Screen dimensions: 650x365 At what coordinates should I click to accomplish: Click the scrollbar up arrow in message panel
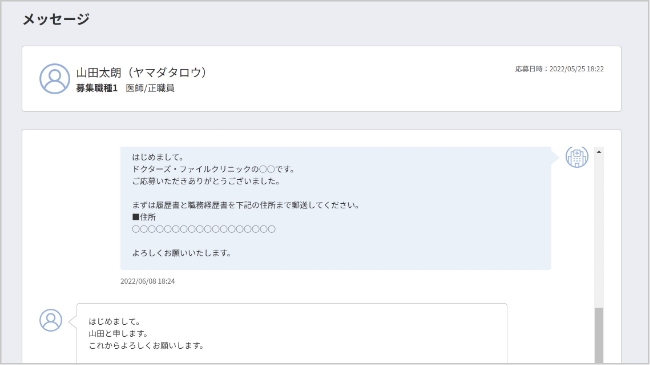[599, 152]
